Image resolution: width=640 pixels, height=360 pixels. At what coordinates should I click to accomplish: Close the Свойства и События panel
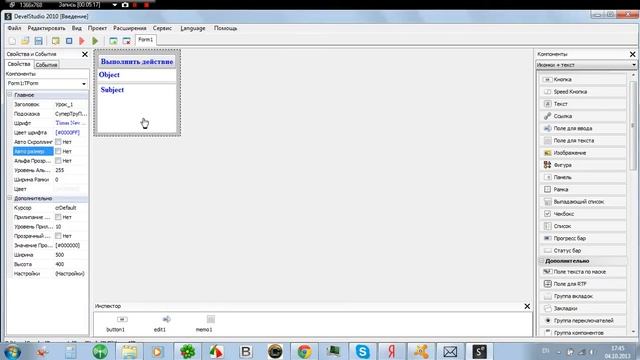[x=85, y=54]
